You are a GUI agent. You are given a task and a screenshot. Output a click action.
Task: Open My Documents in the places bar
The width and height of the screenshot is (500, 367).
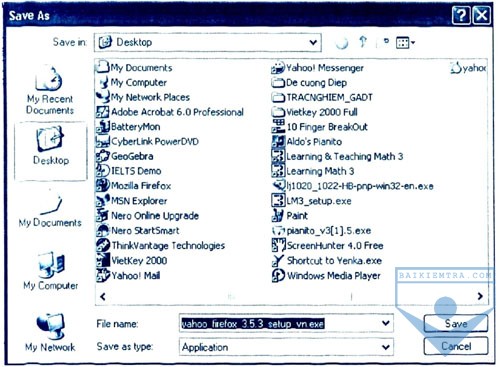[x=50, y=209]
